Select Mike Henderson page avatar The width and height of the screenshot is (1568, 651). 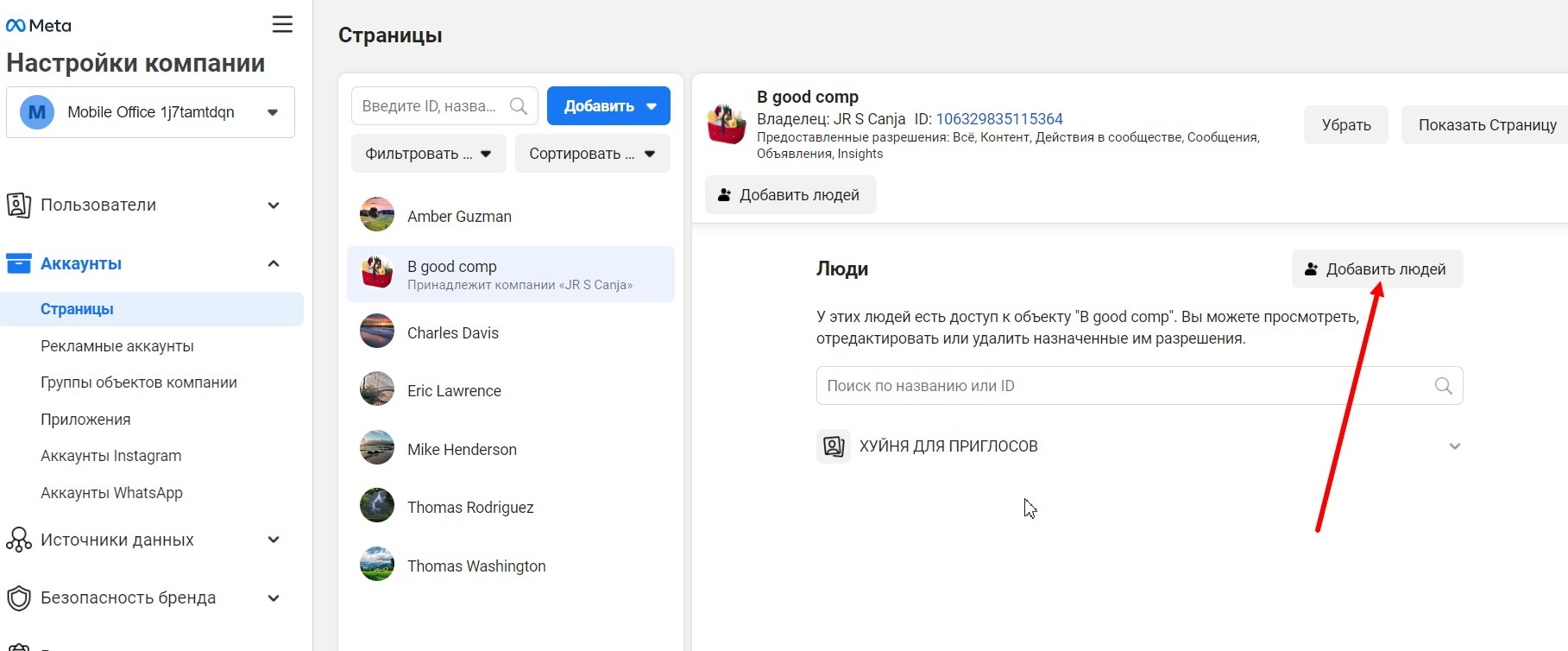[x=377, y=448]
